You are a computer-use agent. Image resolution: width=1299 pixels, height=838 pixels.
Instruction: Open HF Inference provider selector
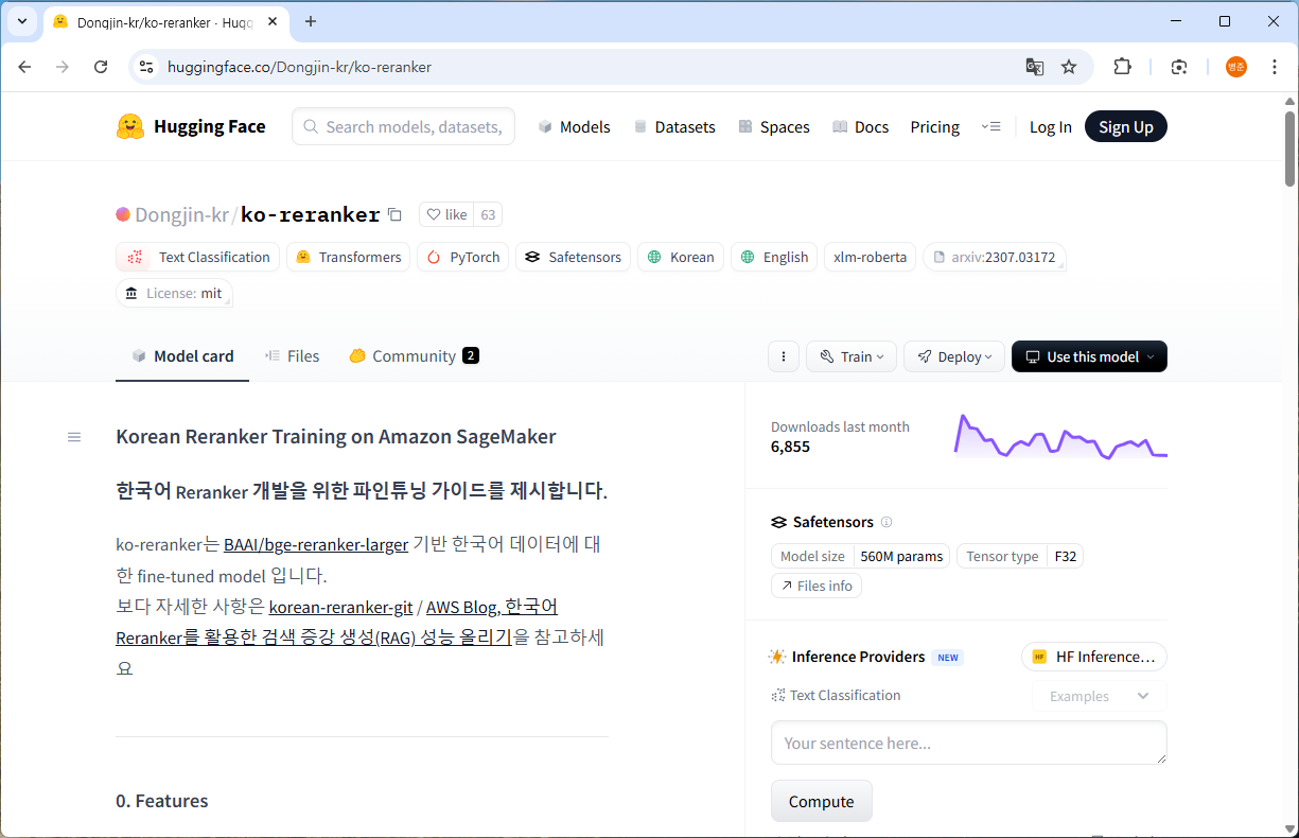pyautogui.click(x=1094, y=657)
